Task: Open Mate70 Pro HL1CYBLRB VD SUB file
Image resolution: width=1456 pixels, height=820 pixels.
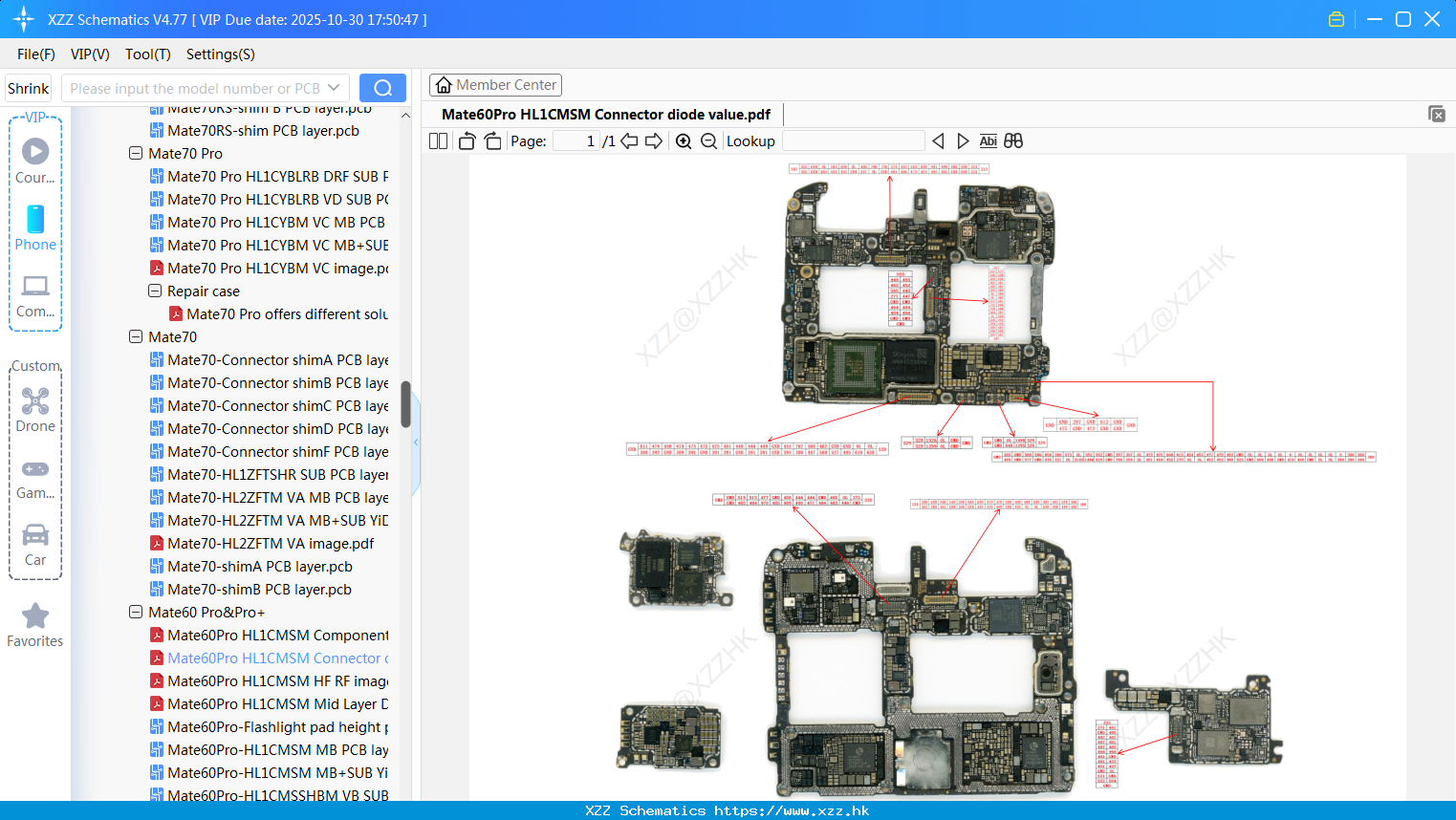Action: click(x=269, y=200)
